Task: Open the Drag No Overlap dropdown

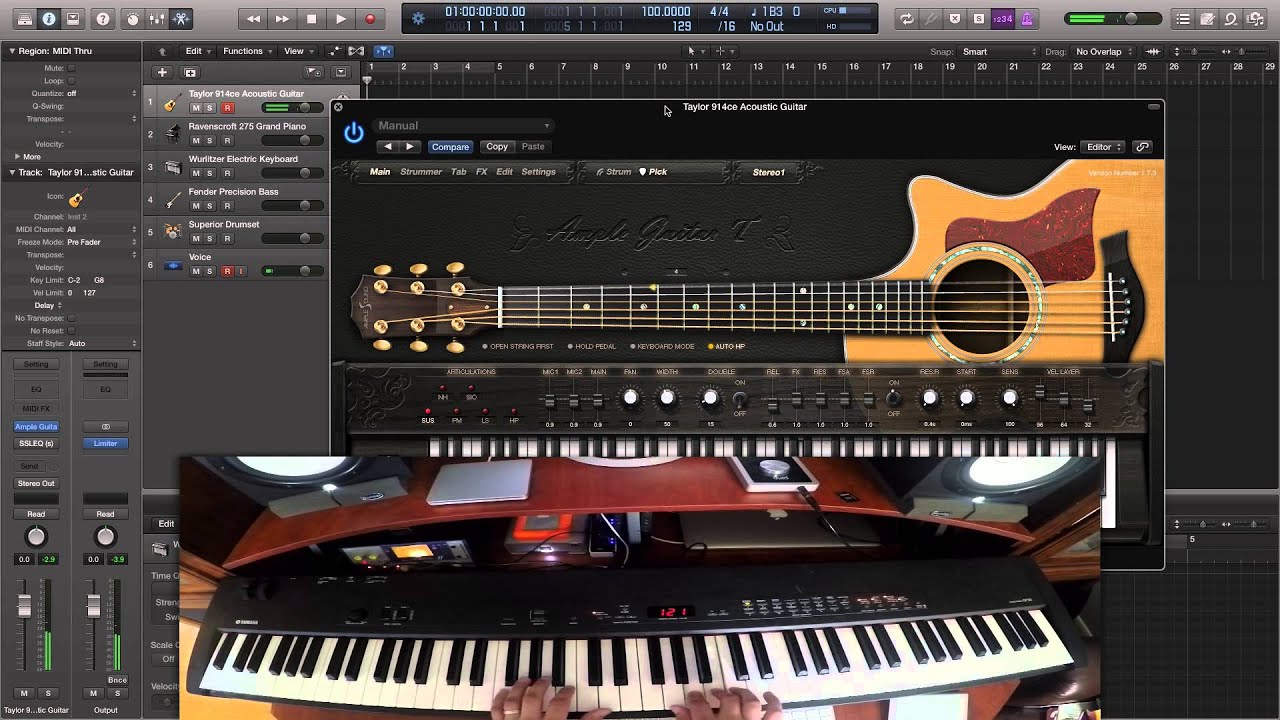Action: [1101, 52]
